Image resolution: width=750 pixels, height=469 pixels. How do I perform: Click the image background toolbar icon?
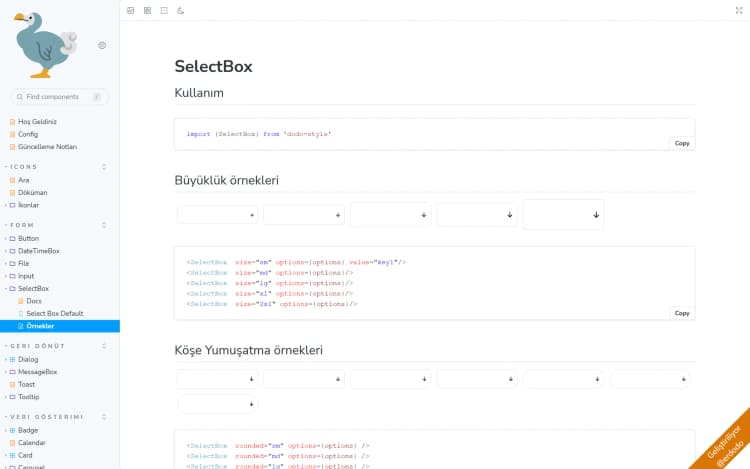[x=131, y=11]
